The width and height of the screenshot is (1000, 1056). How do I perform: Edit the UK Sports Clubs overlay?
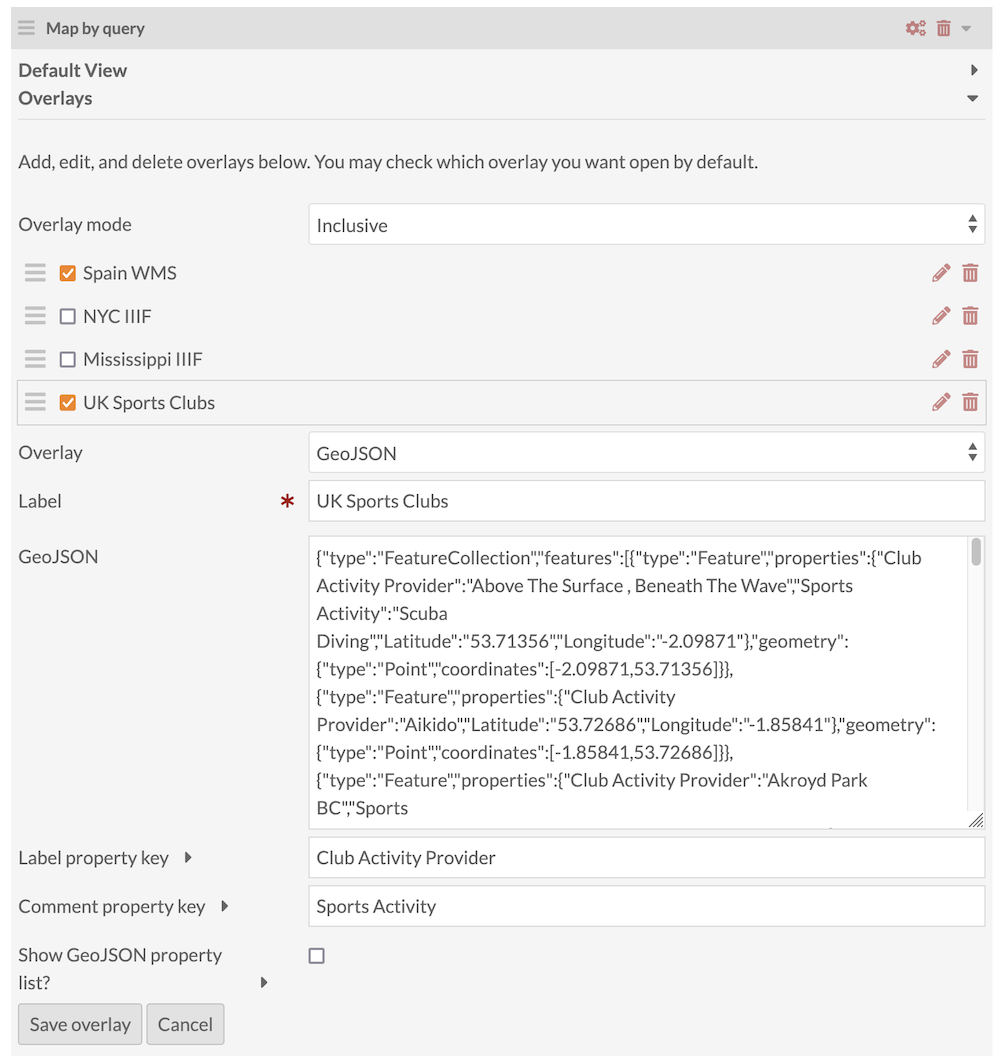click(x=941, y=402)
